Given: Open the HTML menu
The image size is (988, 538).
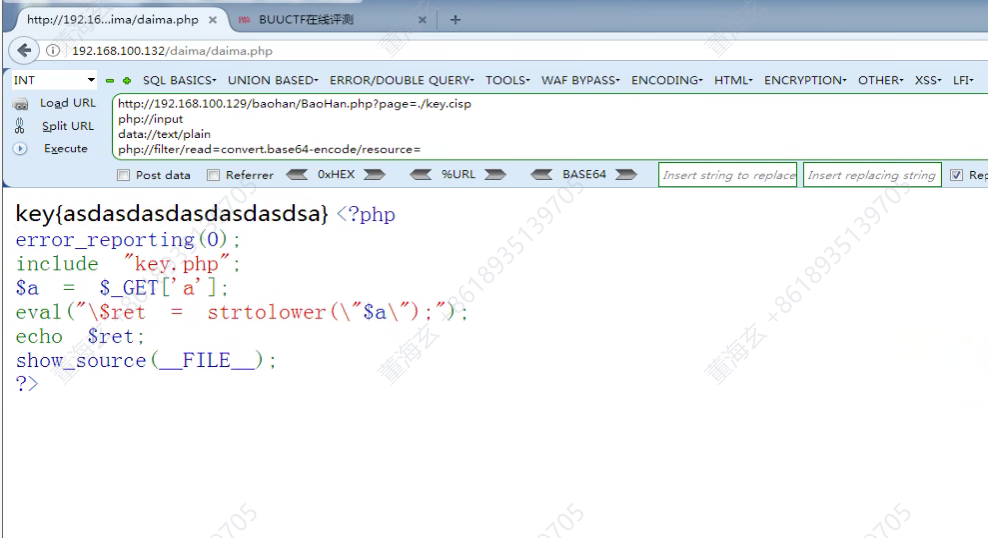Looking at the screenshot, I should tap(733, 80).
